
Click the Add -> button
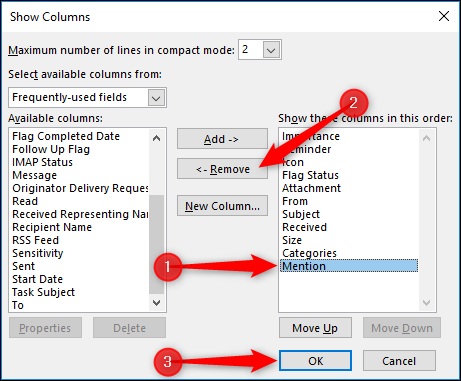click(222, 139)
